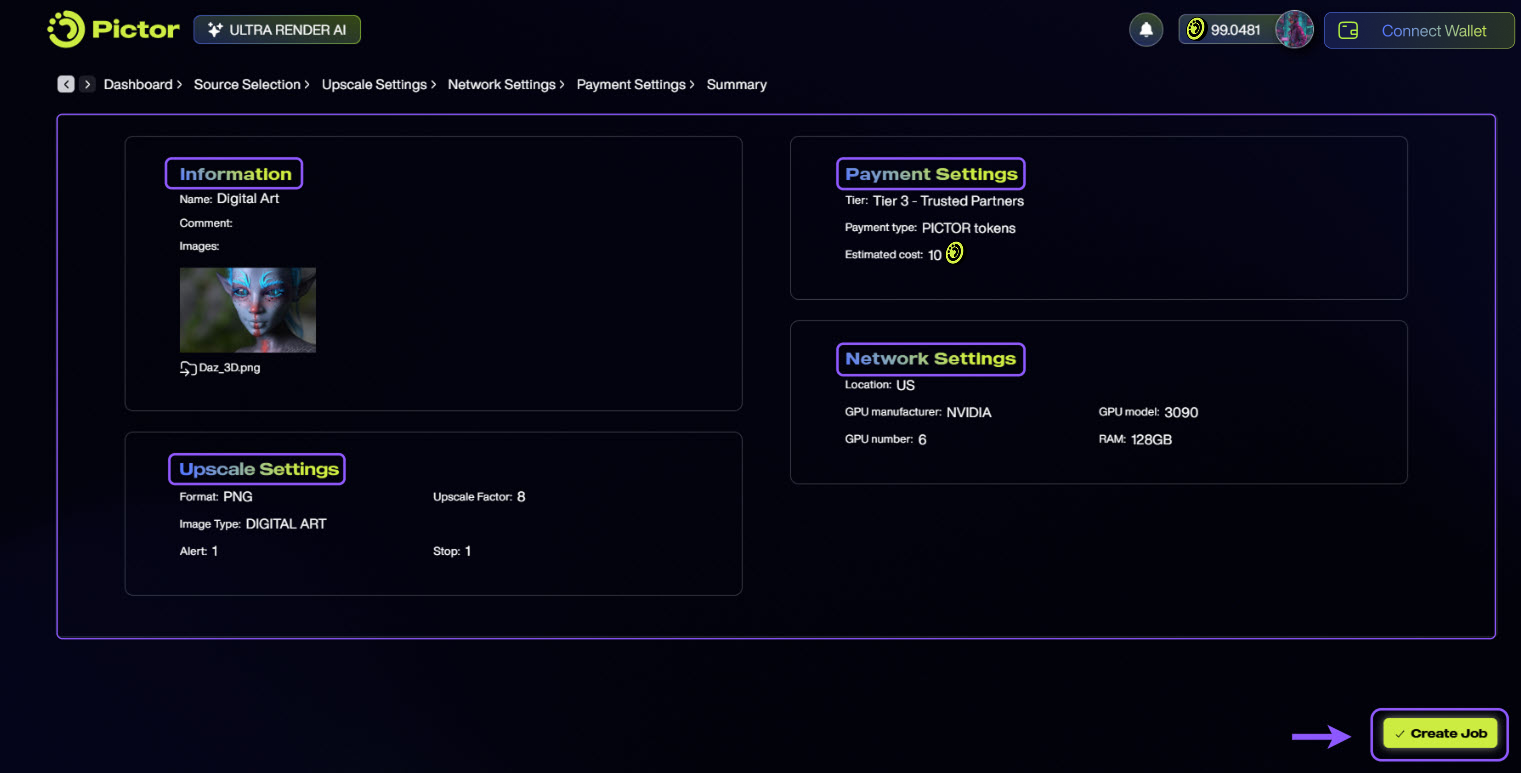The image size is (1521, 773).
Task: Click the sparkle icon in Ultra Render AI
Action: (214, 30)
